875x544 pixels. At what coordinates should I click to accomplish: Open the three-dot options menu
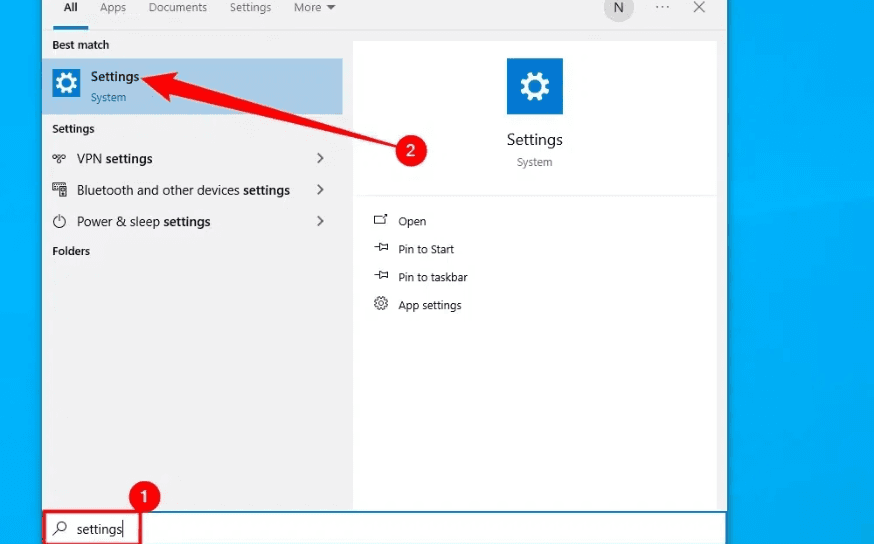662,7
